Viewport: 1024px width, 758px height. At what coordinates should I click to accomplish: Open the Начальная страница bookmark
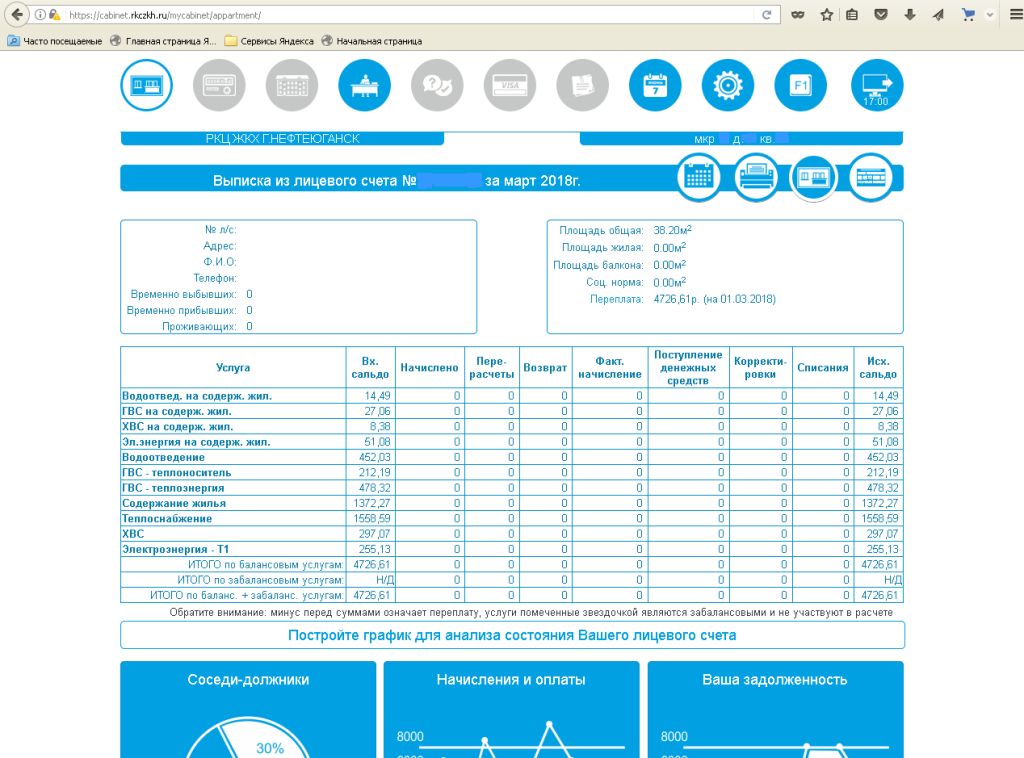pos(372,41)
